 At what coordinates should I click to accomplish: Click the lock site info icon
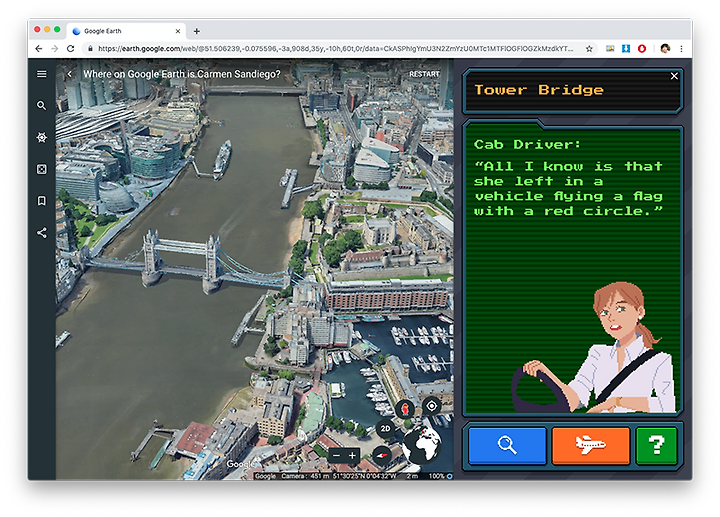tap(90, 49)
